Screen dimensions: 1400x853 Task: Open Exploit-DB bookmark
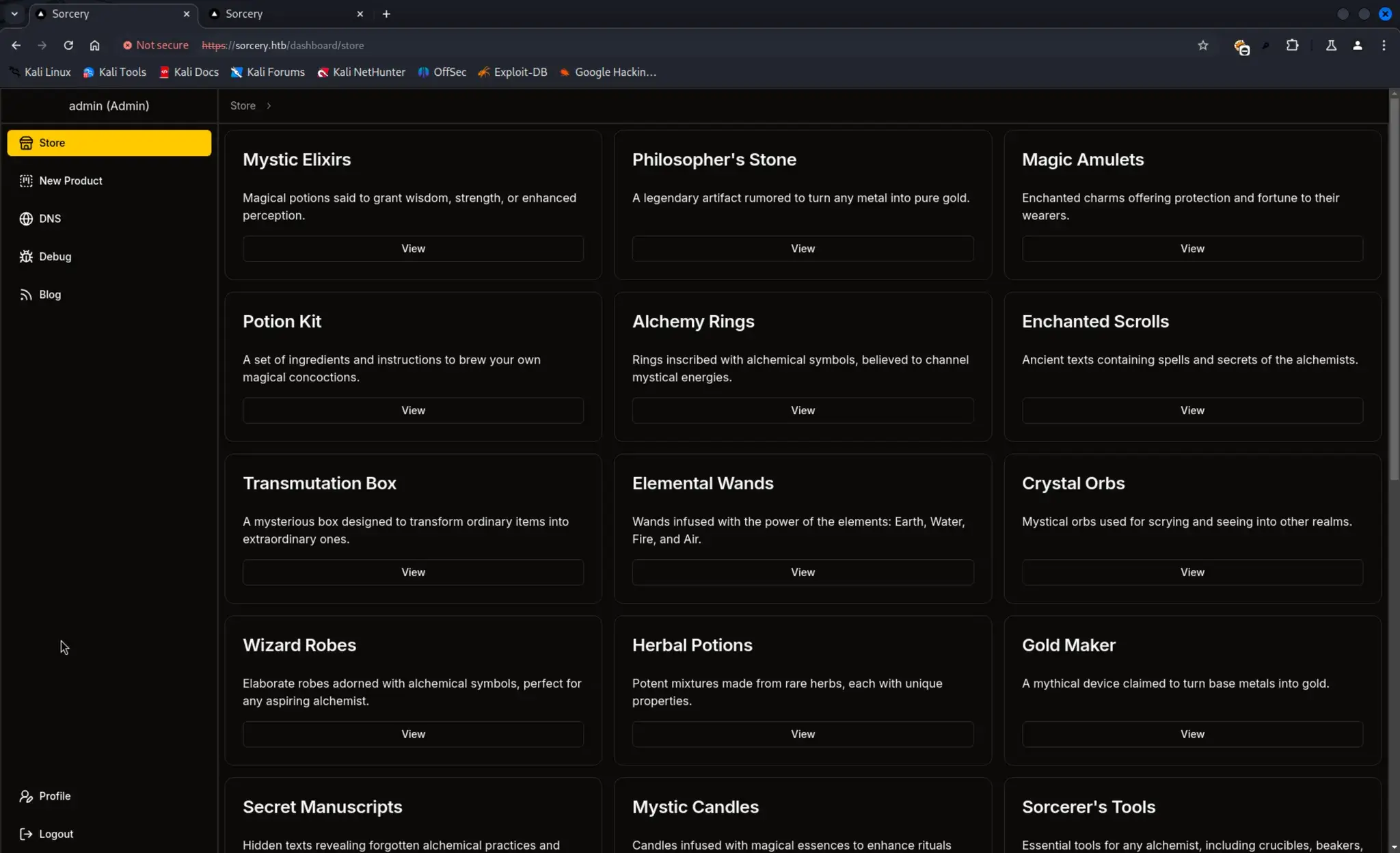click(513, 72)
